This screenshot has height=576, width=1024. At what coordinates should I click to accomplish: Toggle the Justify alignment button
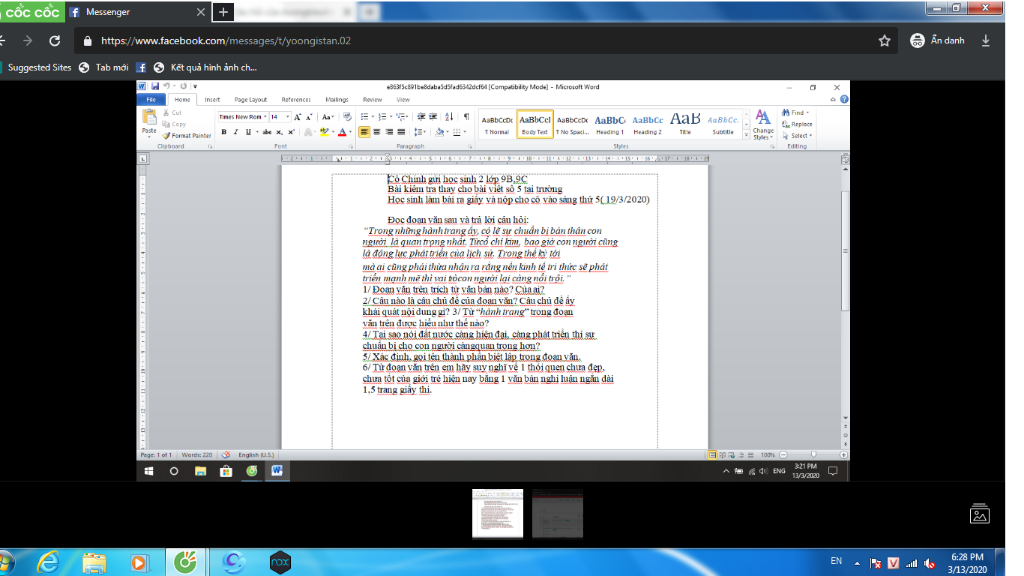[402, 132]
